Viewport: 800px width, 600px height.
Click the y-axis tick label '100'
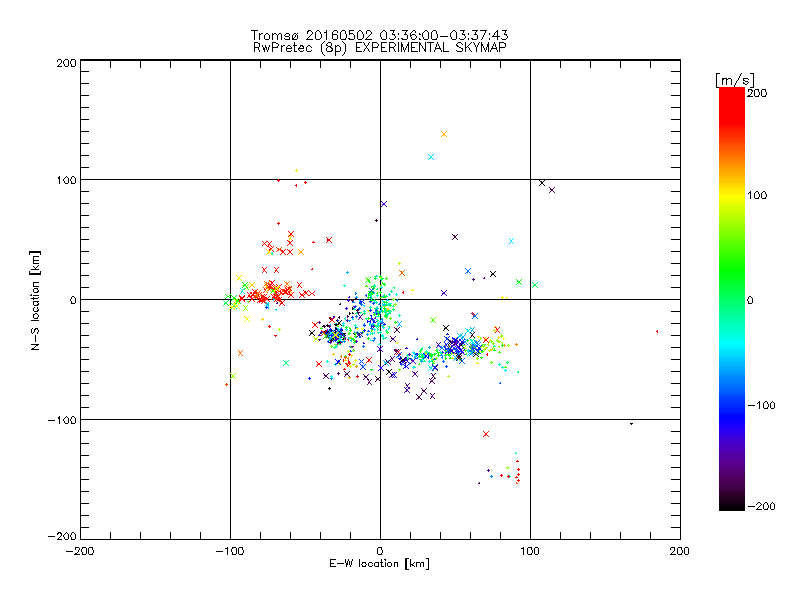66,180
